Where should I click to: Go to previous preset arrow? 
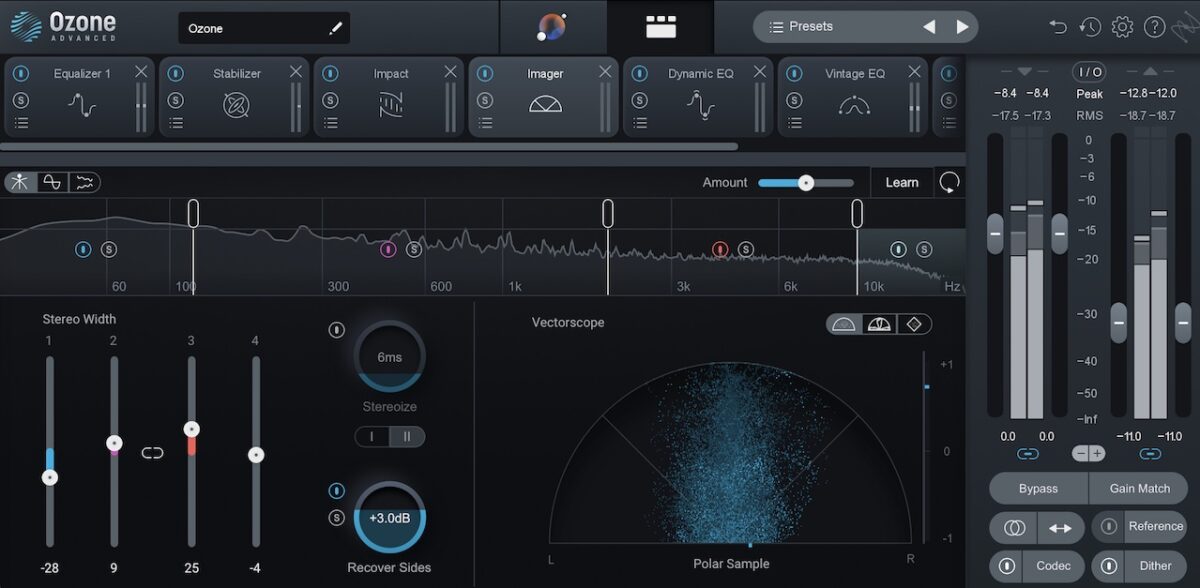point(929,27)
